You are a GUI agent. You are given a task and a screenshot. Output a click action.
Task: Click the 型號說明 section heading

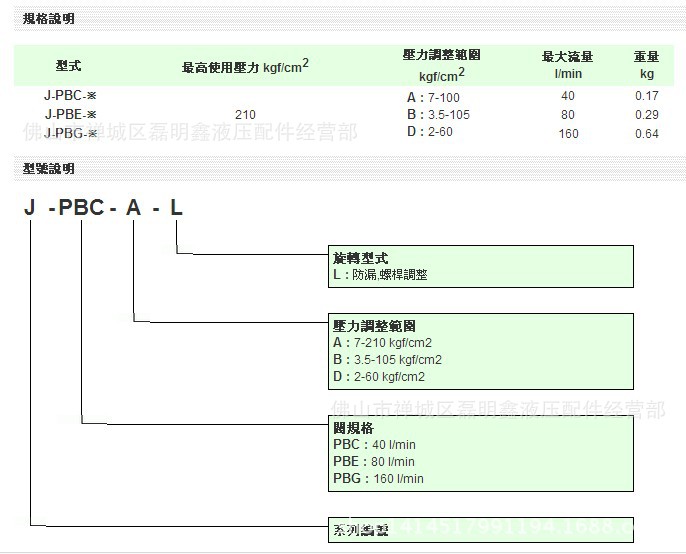tap(48, 169)
